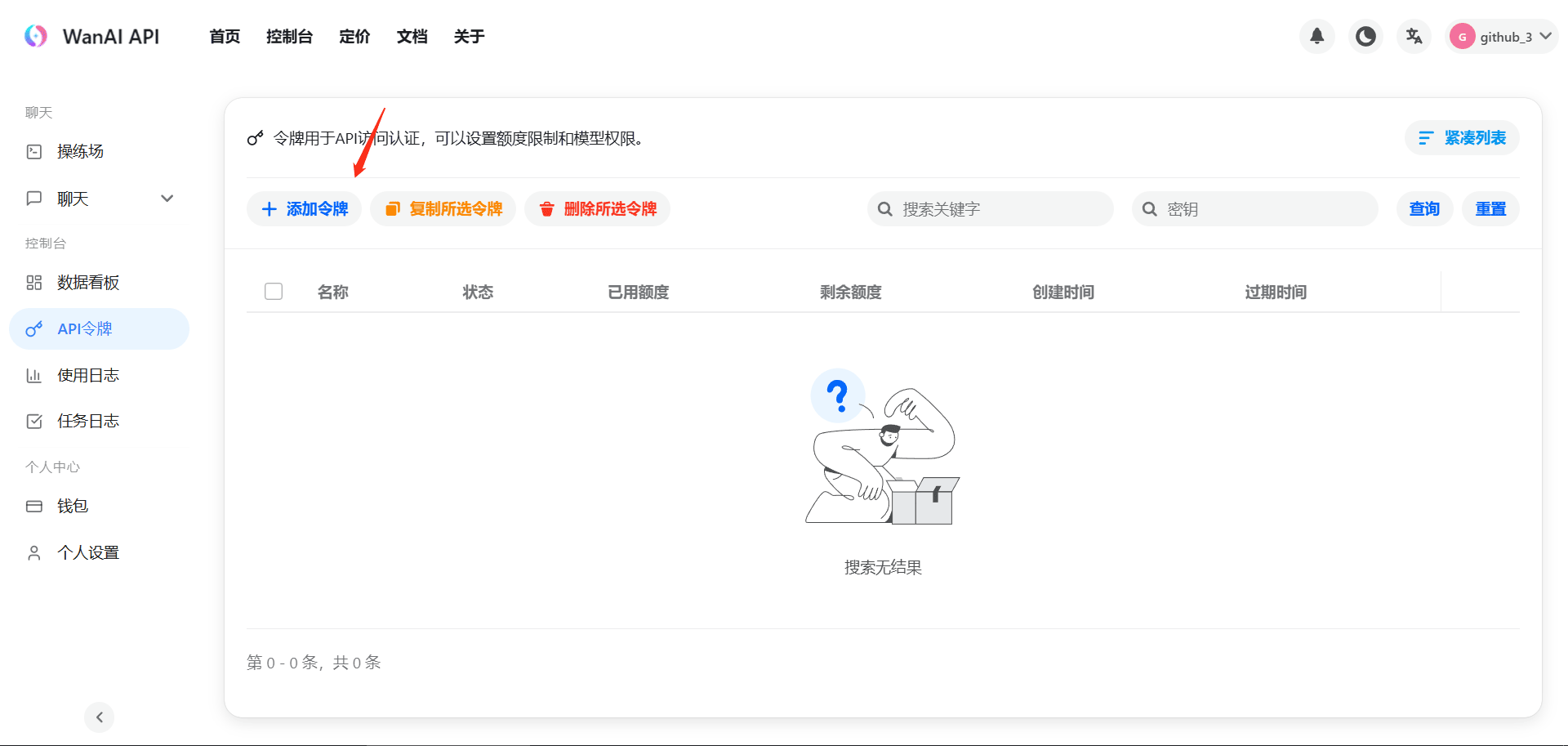Image resolution: width=1568 pixels, height=746 pixels.
Task: Toggle 紧凑列表 compact list view
Action: click(x=1462, y=137)
